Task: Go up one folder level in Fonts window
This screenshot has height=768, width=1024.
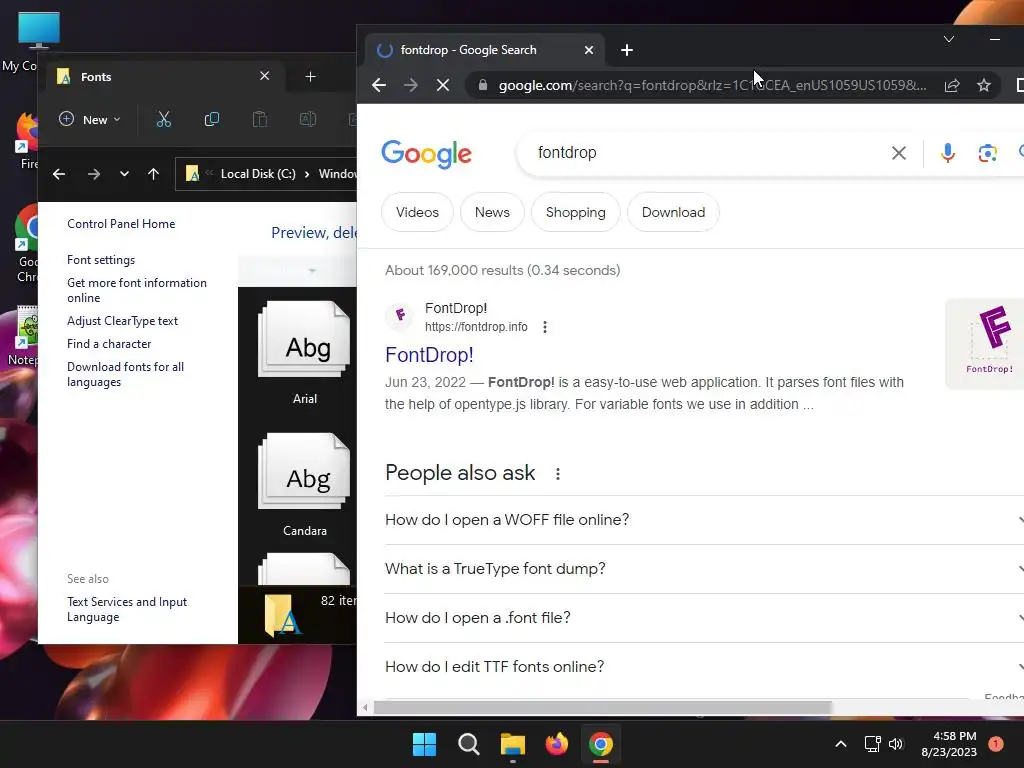Action: click(x=153, y=174)
